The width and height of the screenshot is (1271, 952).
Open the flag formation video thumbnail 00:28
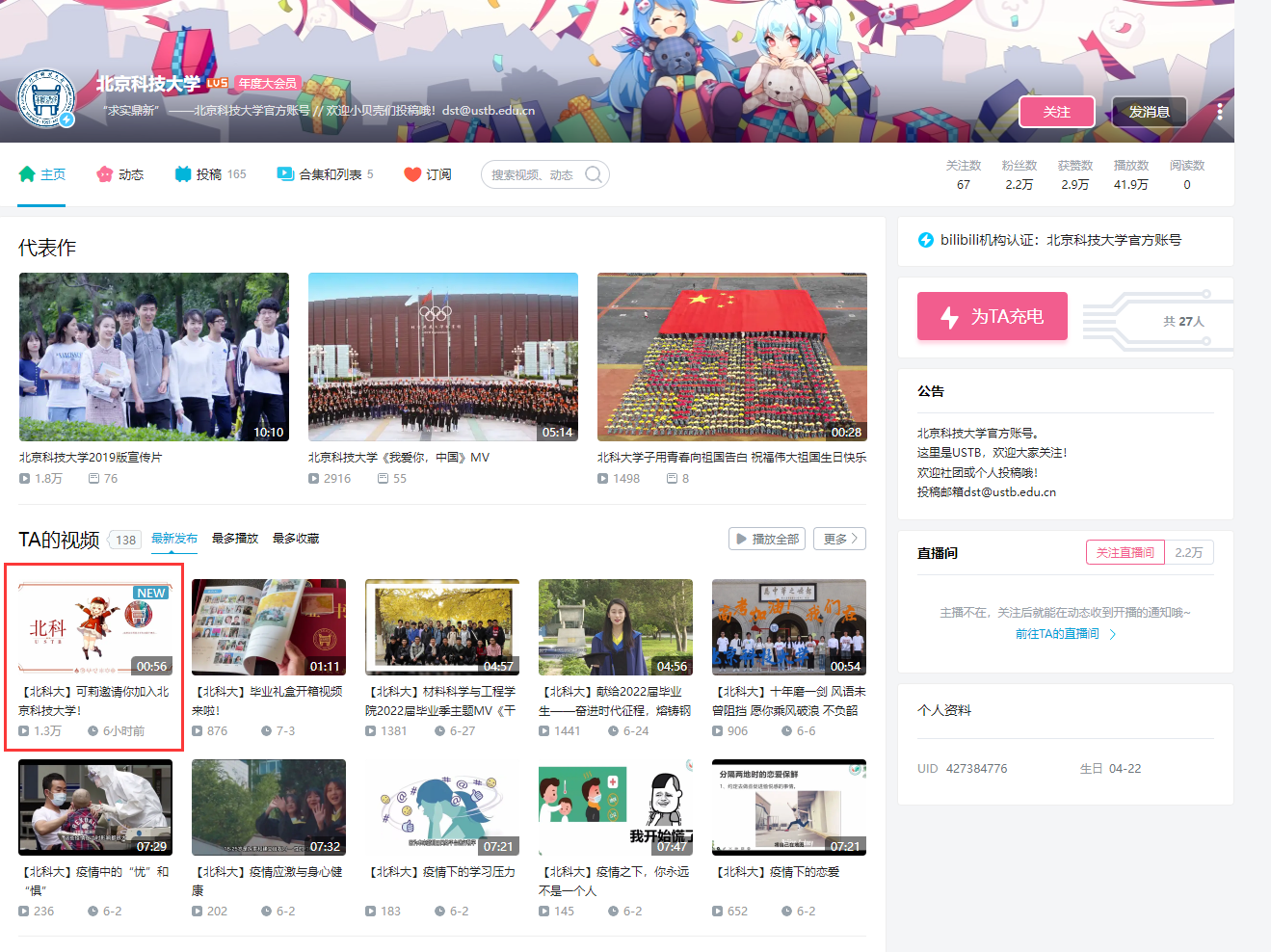(732, 357)
